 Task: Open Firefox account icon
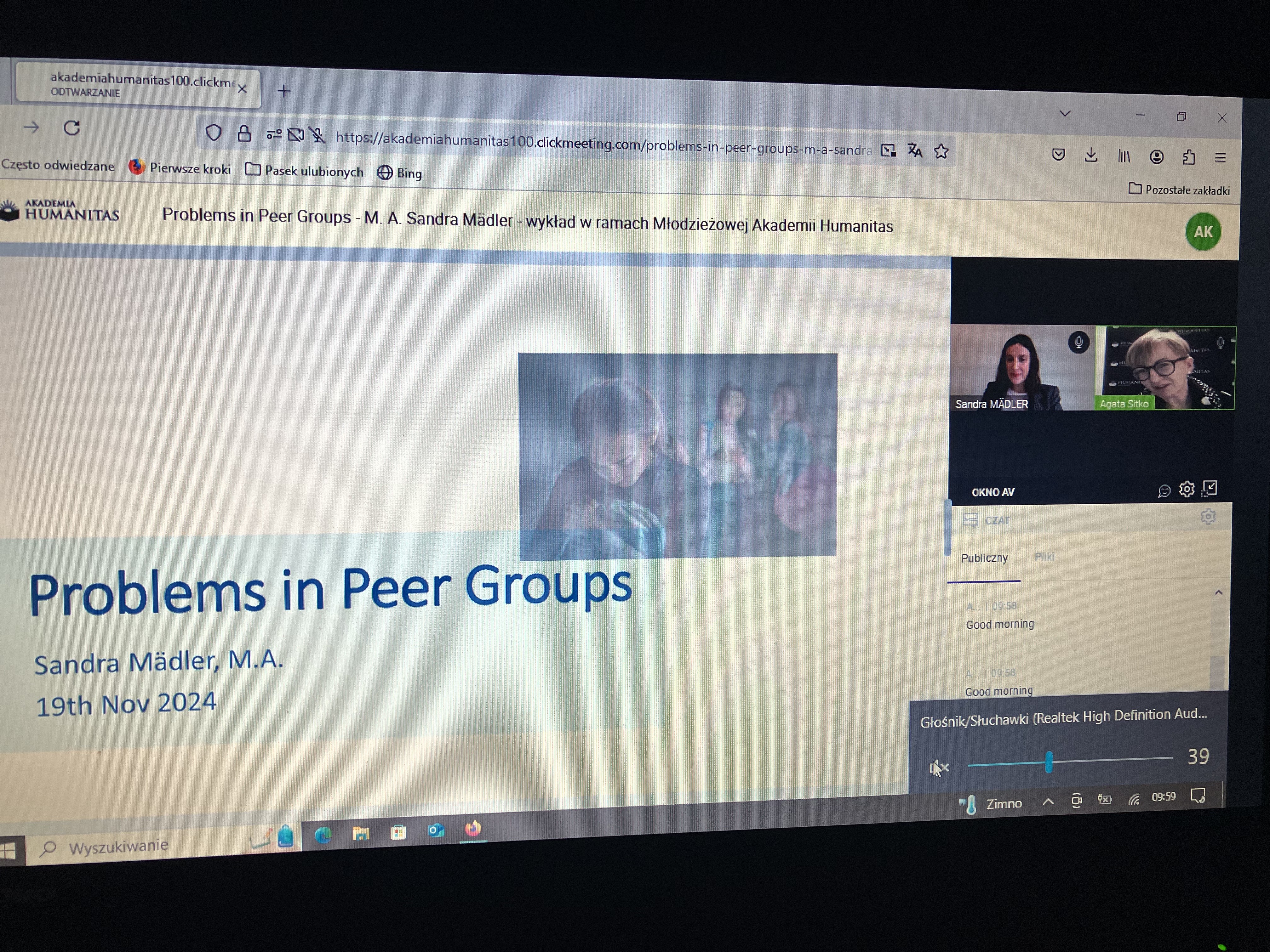point(1156,157)
